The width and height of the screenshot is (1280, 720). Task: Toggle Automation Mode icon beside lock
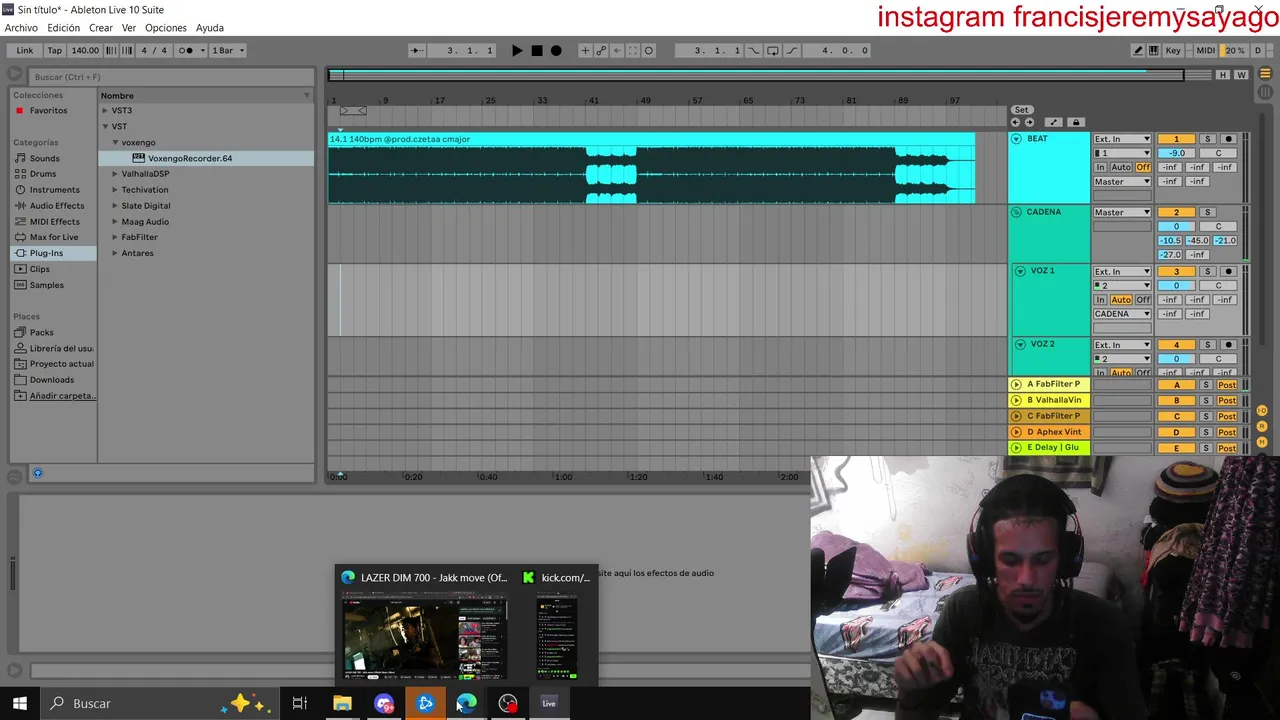tap(1053, 123)
